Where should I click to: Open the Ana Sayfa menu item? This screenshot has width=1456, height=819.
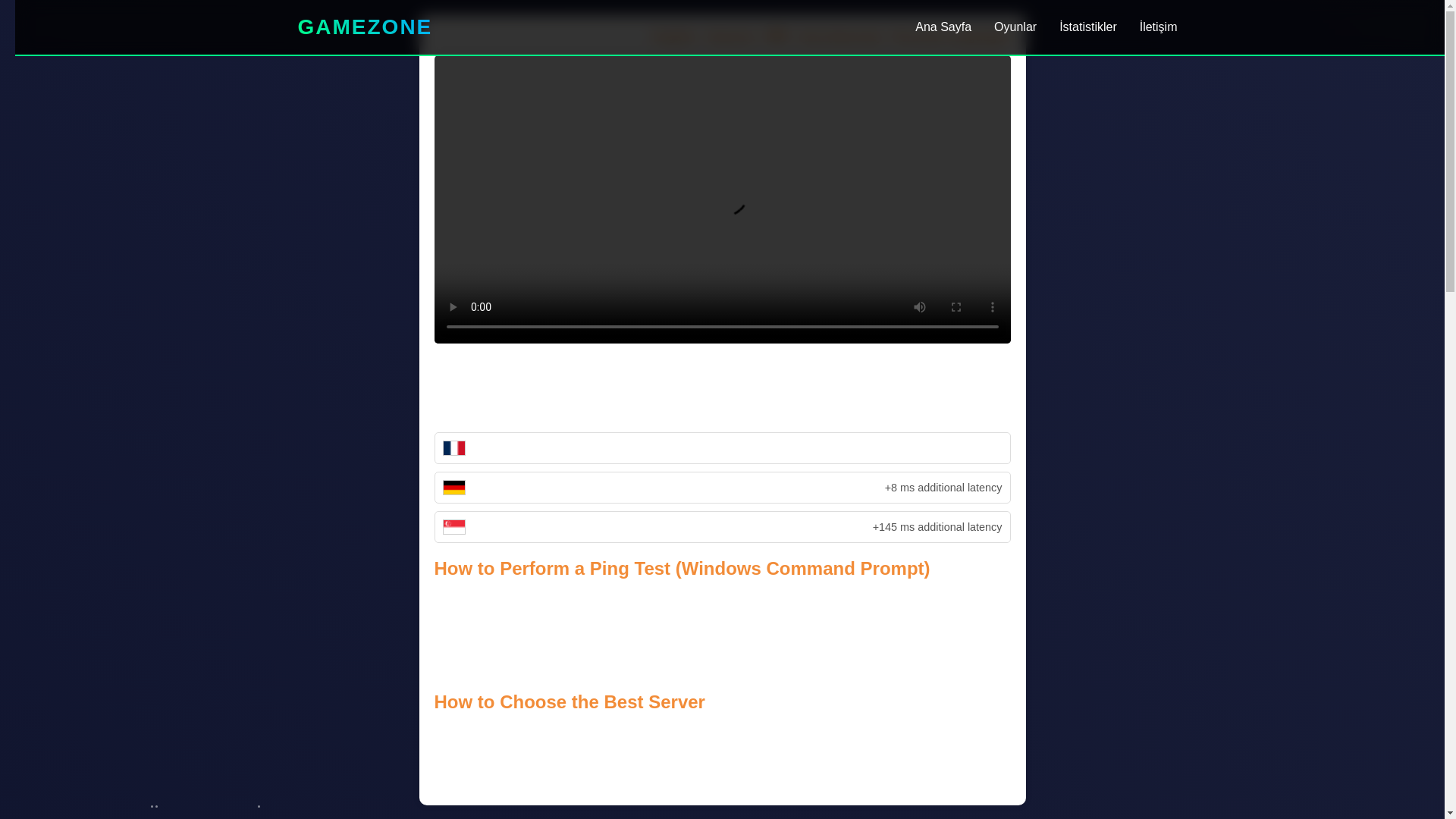coord(943,27)
